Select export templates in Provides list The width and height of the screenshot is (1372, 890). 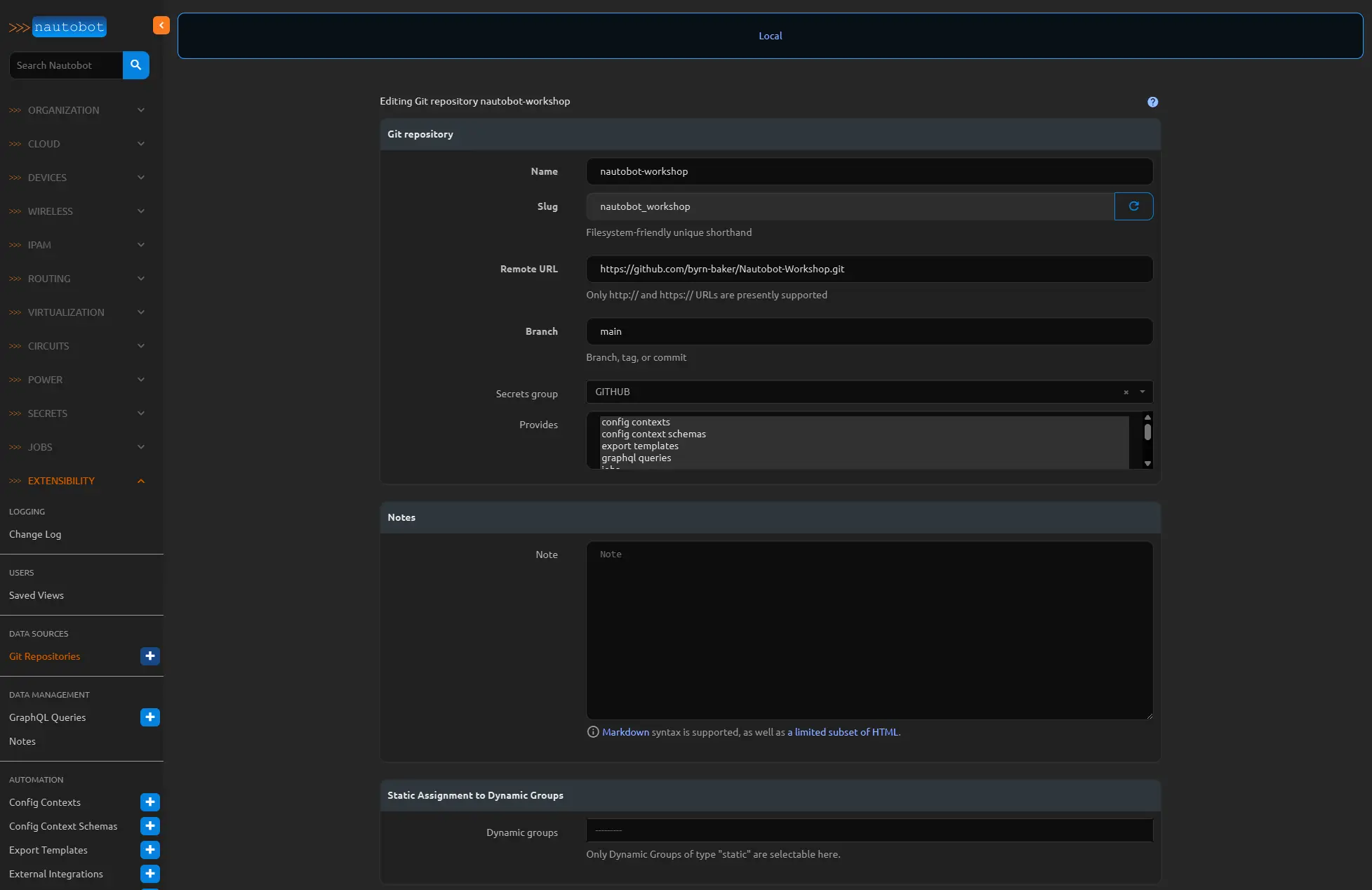click(x=864, y=446)
